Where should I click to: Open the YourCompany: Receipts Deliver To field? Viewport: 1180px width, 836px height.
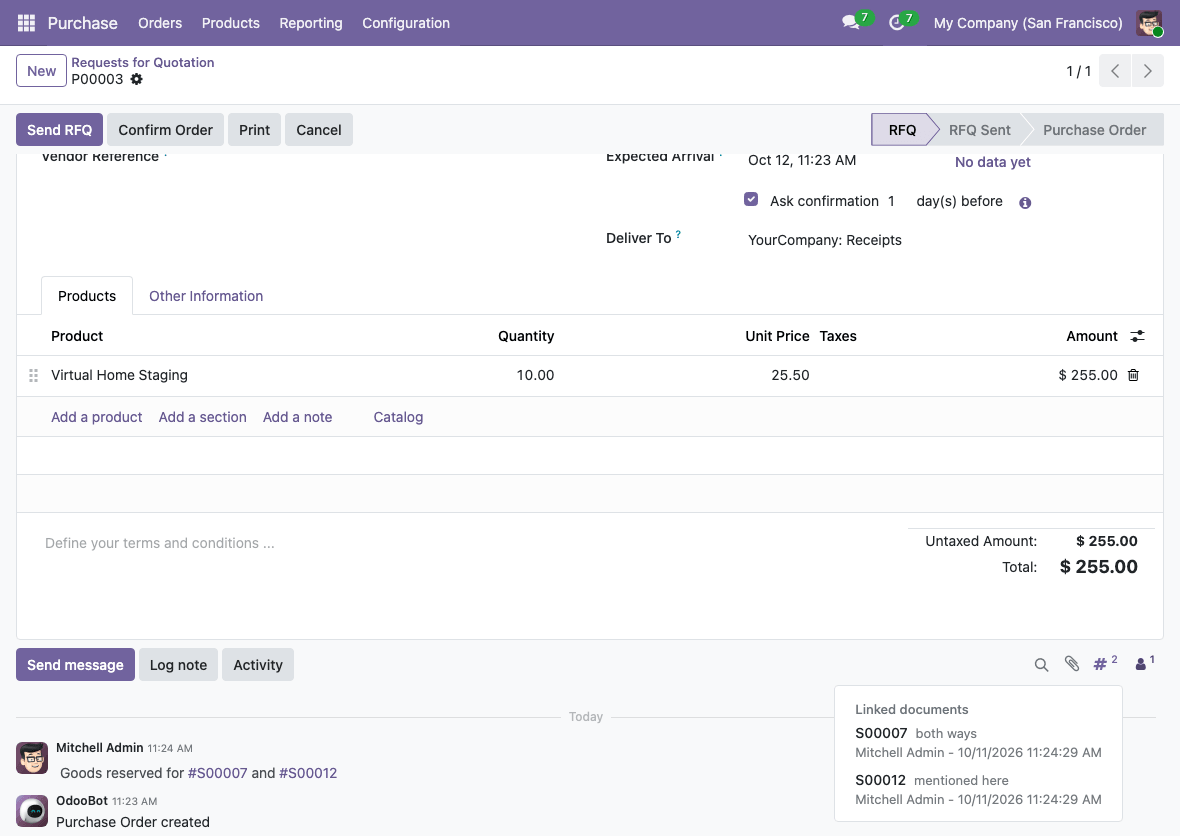(x=825, y=240)
